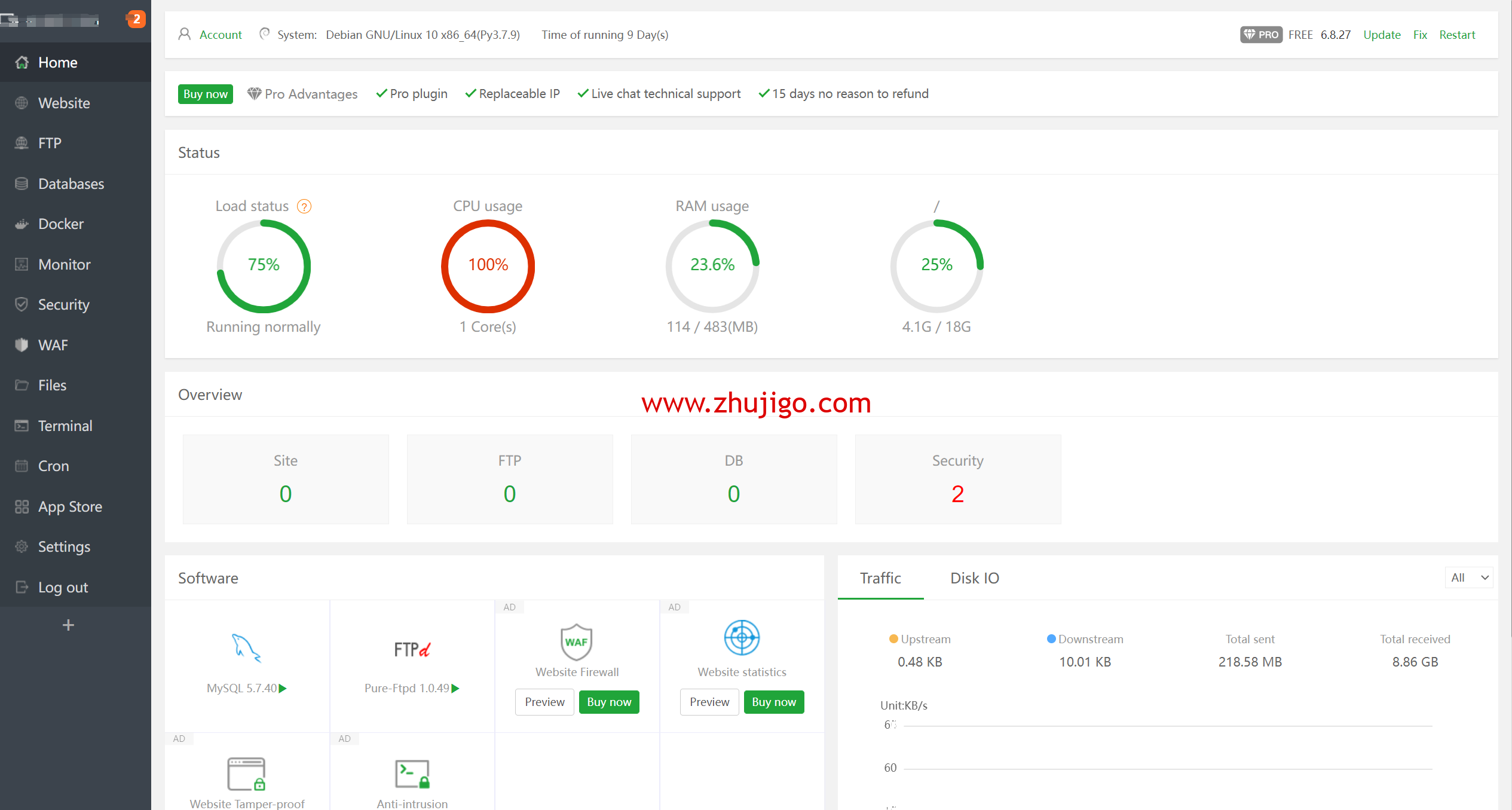Click the MySQL 5.7.40 running arrow
1512x810 pixels.
coord(283,689)
